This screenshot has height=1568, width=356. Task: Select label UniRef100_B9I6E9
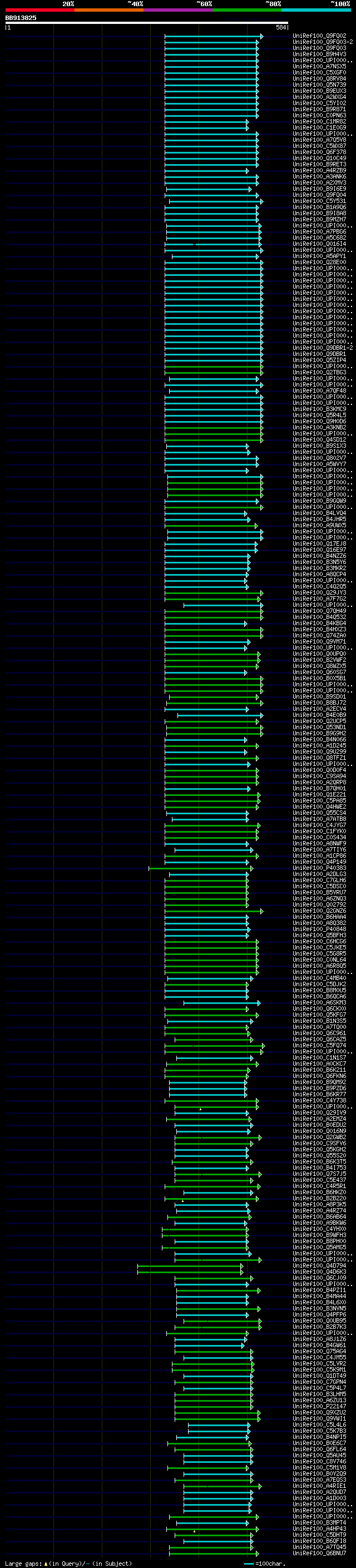click(x=319, y=189)
